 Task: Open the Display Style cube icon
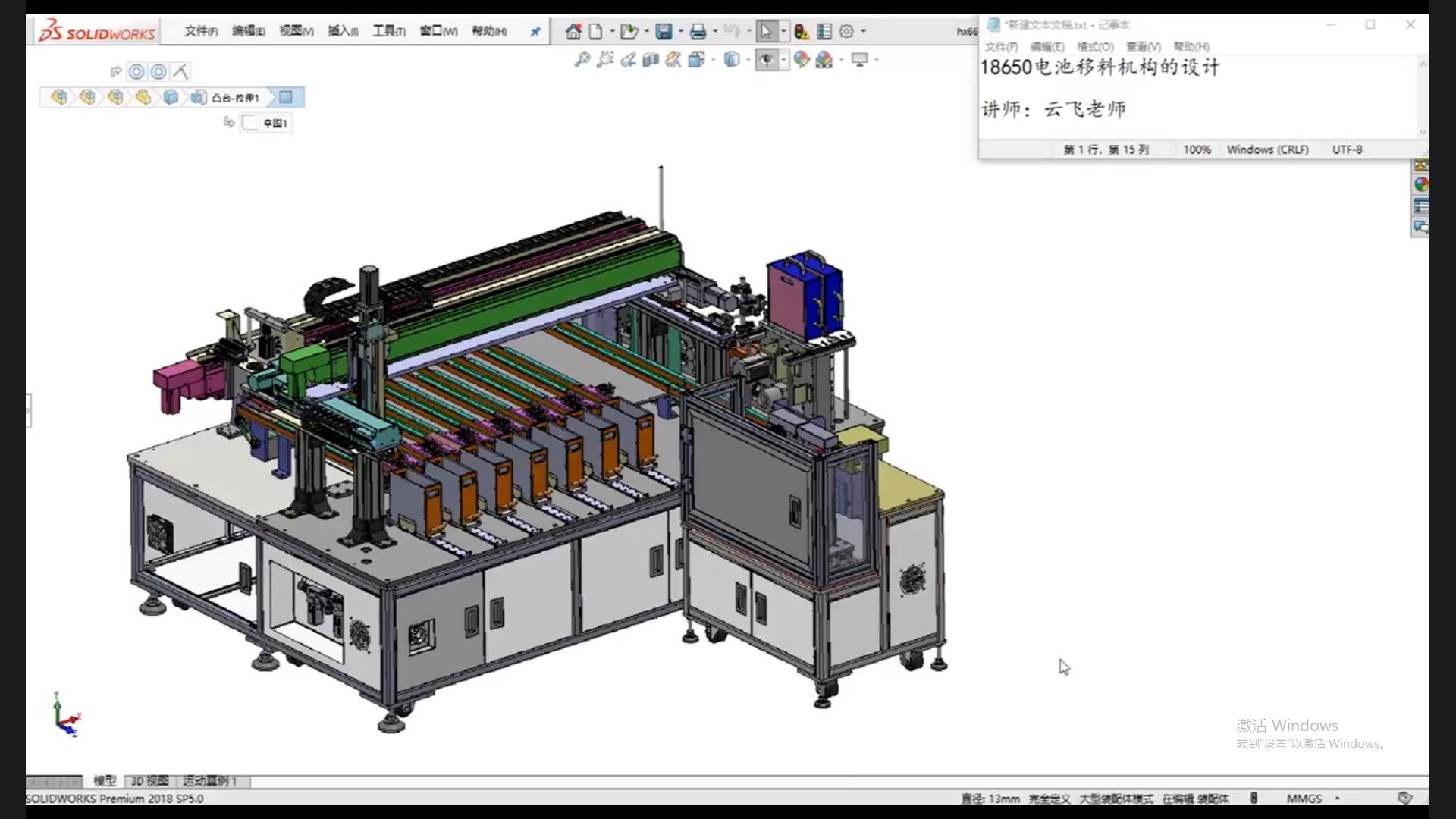pyautogui.click(x=732, y=59)
